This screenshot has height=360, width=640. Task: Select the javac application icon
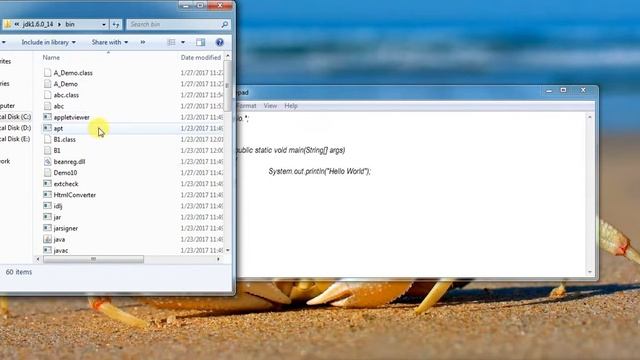point(47,250)
